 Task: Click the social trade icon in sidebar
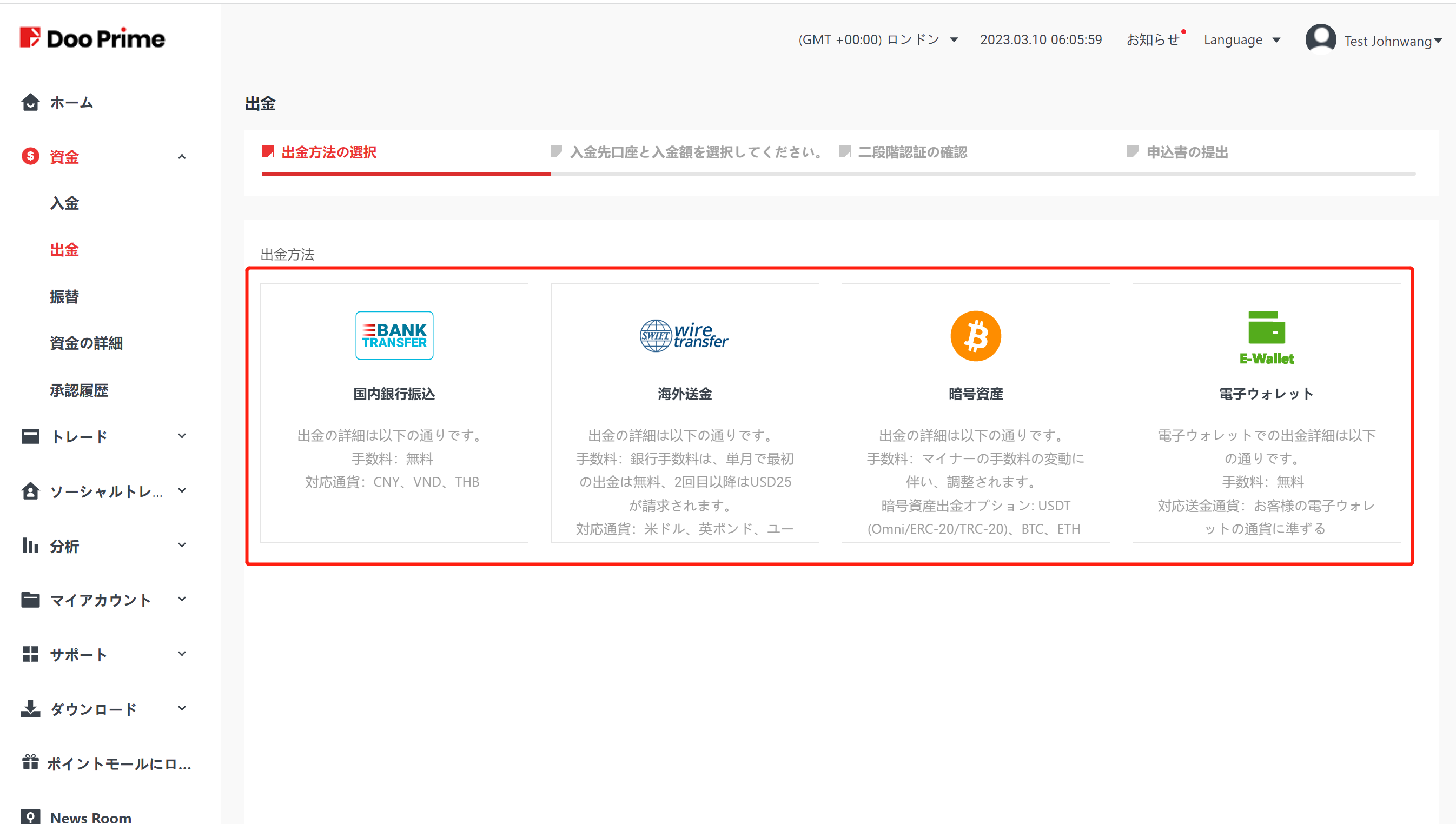(x=30, y=491)
